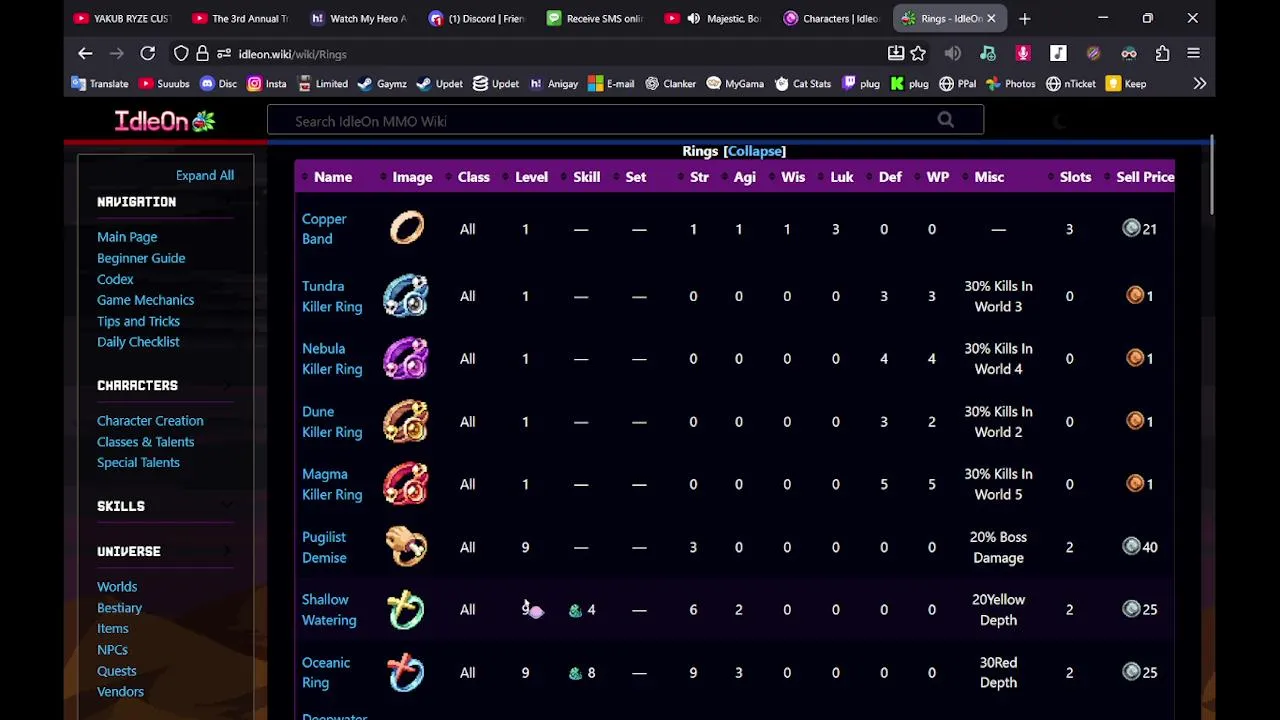Click the Copper Band ring image
The image size is (1280, 720).
coord(407,228)
